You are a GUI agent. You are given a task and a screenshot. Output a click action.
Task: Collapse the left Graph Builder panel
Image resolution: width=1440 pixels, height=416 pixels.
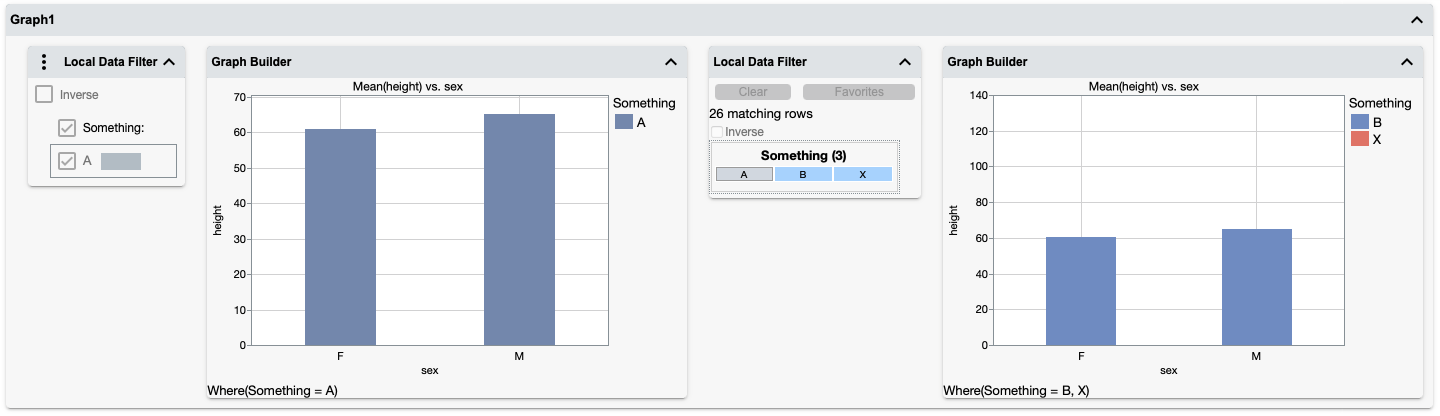(670, 62)
